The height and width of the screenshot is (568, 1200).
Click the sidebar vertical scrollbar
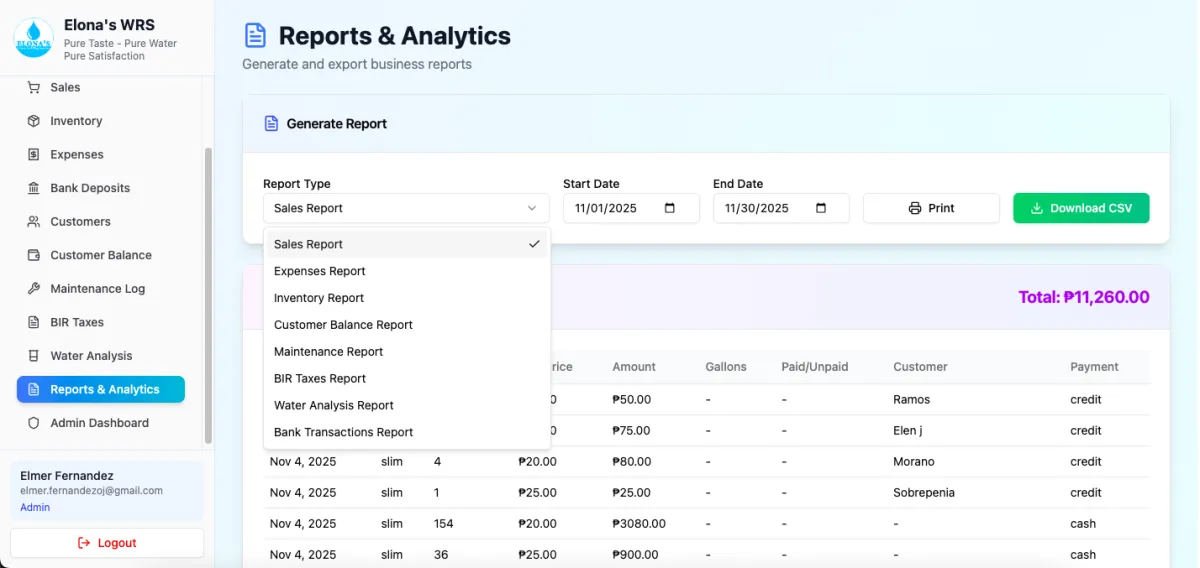[208, 295]
